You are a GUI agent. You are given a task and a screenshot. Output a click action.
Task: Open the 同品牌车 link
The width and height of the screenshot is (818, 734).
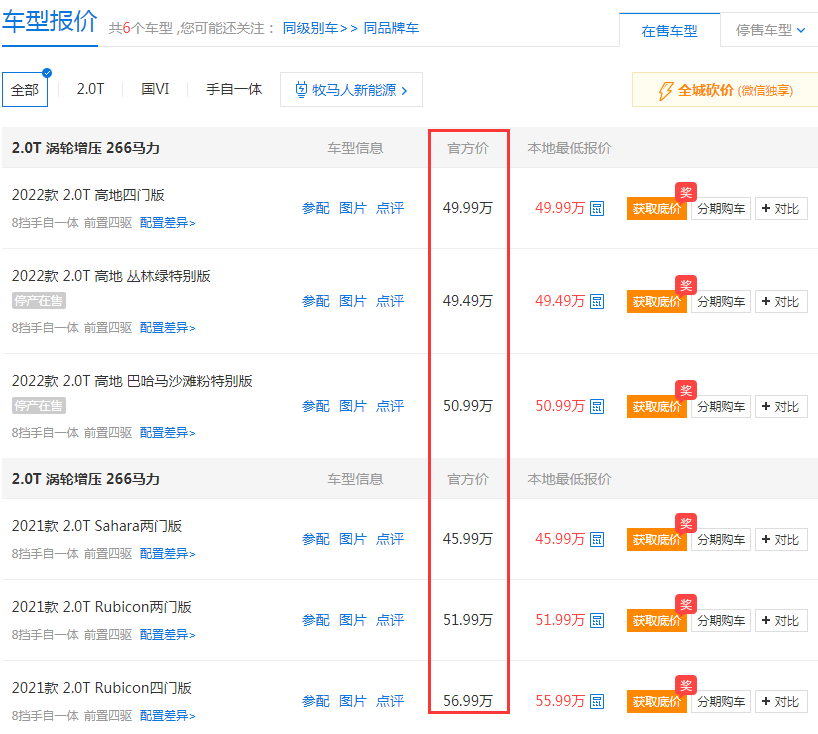coord(391,28)
